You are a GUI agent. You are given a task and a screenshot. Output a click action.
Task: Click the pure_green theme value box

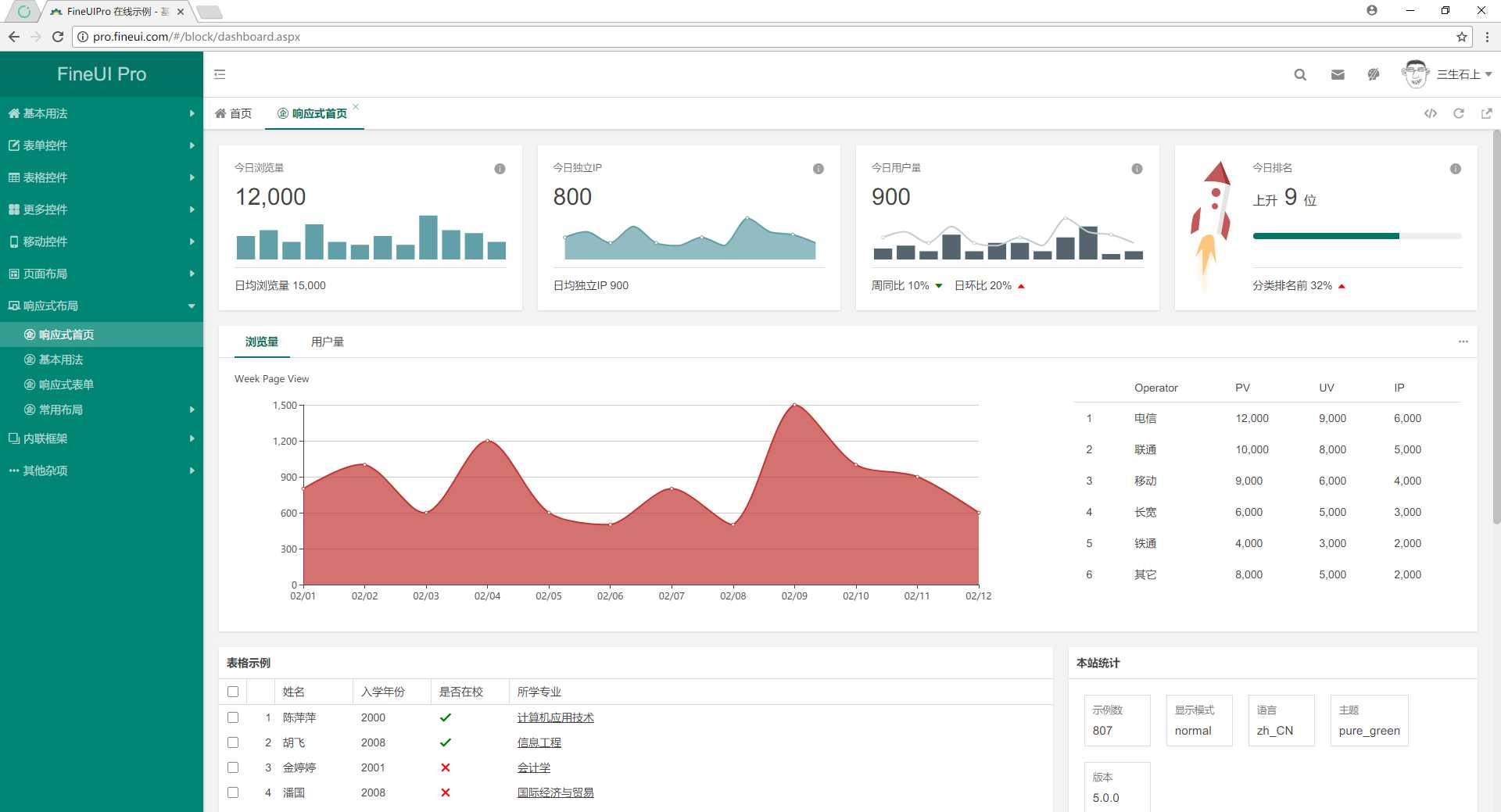point(1369,721)
